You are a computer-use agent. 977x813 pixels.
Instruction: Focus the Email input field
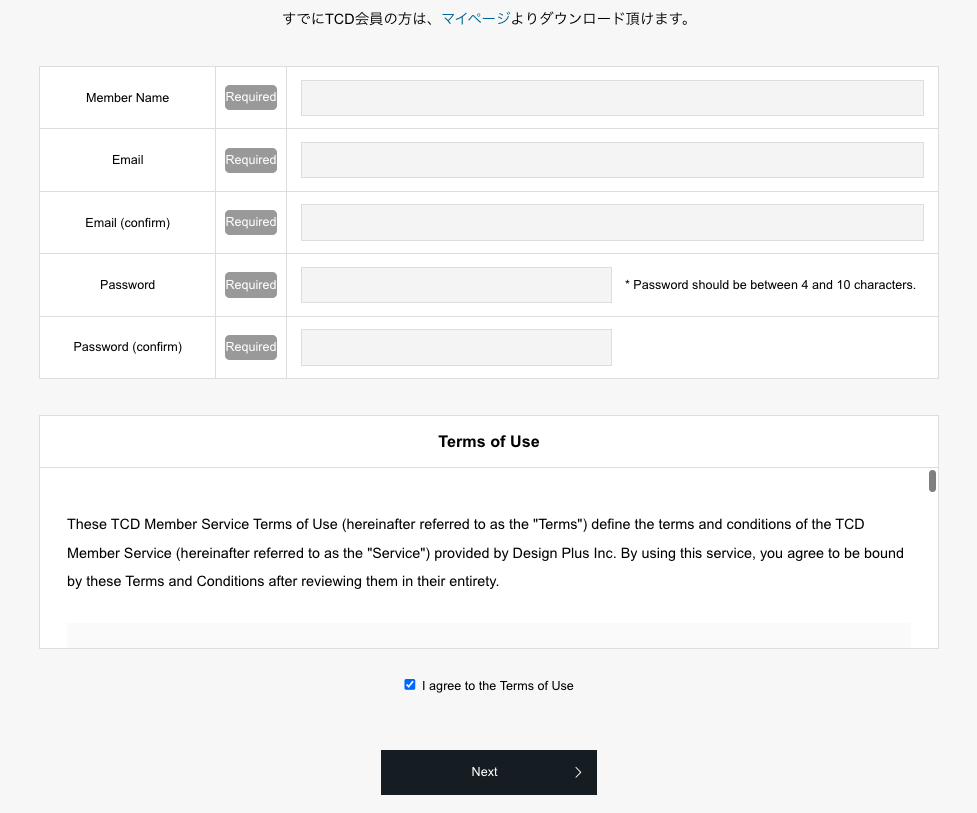pyautogui.click(x=612, y=160)
